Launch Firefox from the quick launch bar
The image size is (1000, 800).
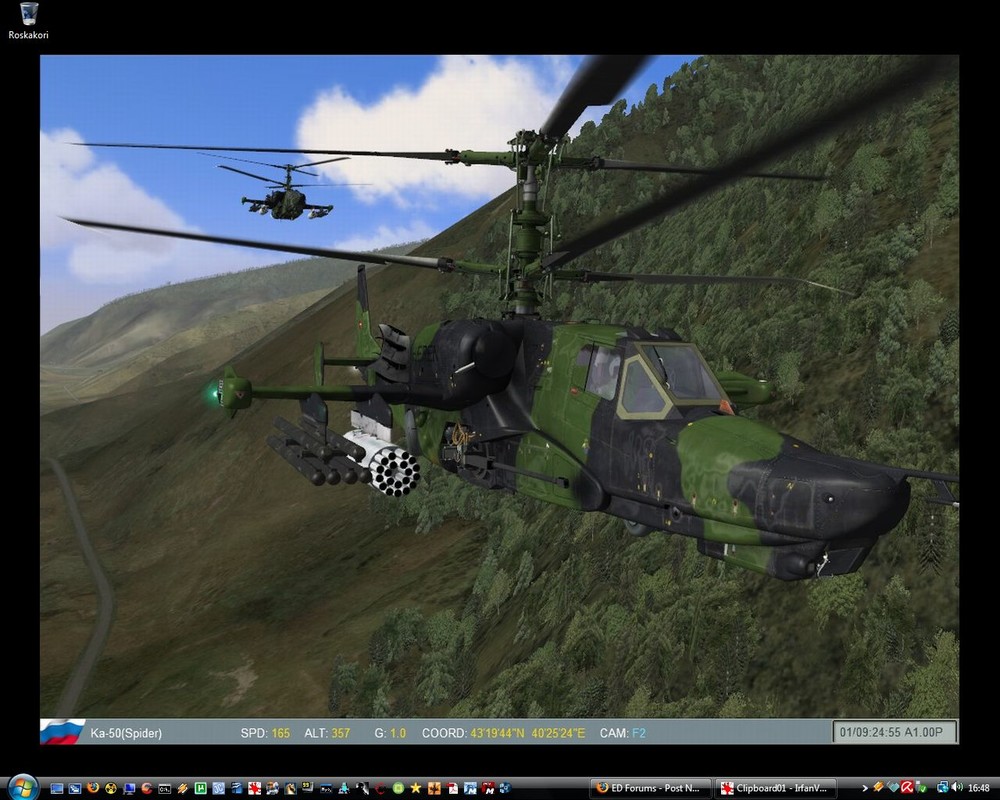[x=92, y=788]
